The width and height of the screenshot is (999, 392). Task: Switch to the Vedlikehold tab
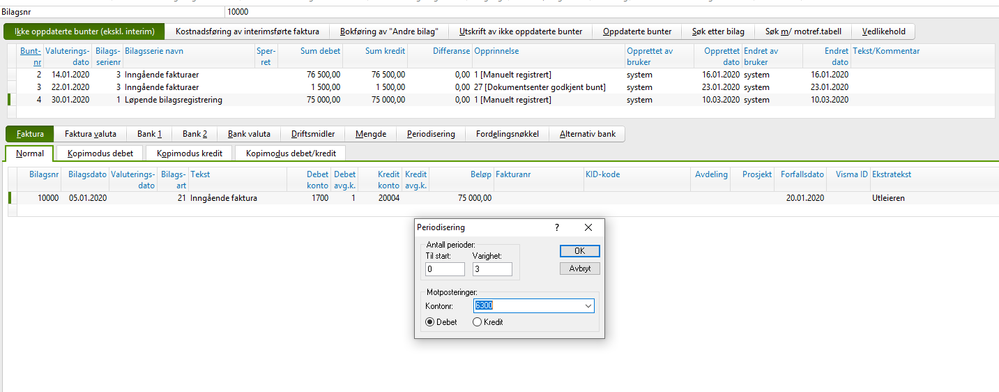click(x=883, y=31)
